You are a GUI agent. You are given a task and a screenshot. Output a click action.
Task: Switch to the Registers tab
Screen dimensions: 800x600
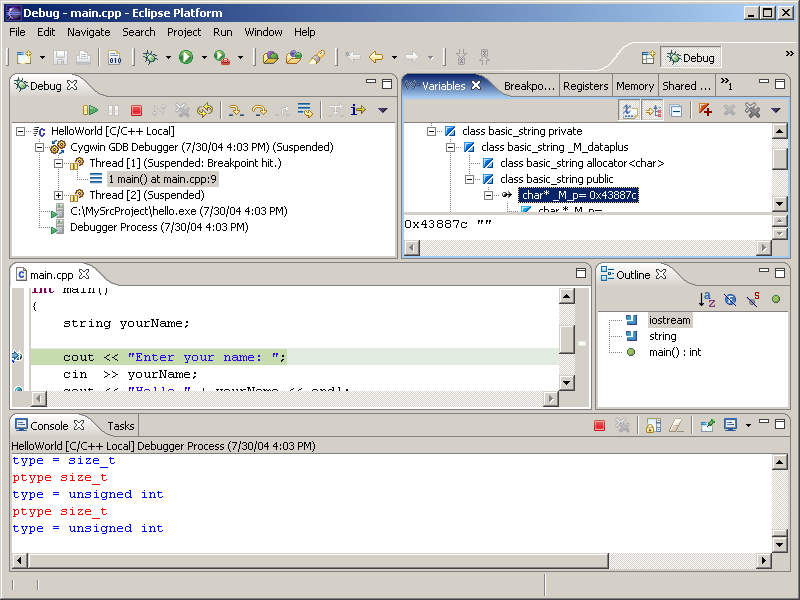(x=585, y=86)
